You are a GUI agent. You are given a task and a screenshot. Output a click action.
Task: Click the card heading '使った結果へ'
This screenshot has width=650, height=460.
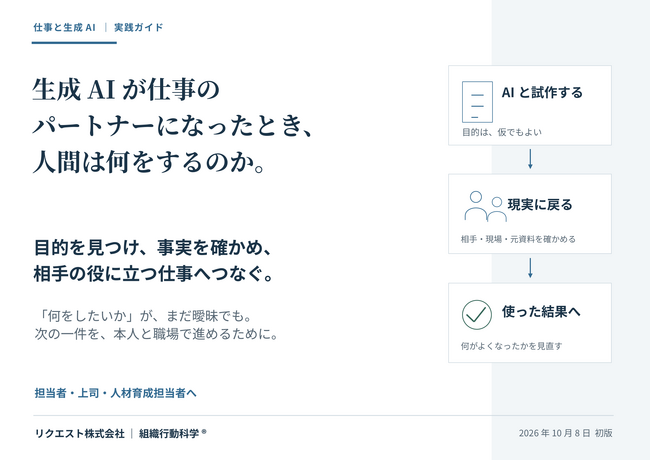541,311
